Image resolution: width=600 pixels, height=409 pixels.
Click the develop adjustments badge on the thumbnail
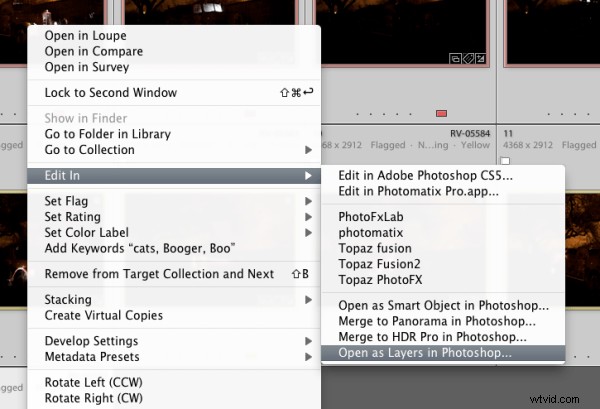click(x=480, y=58)
